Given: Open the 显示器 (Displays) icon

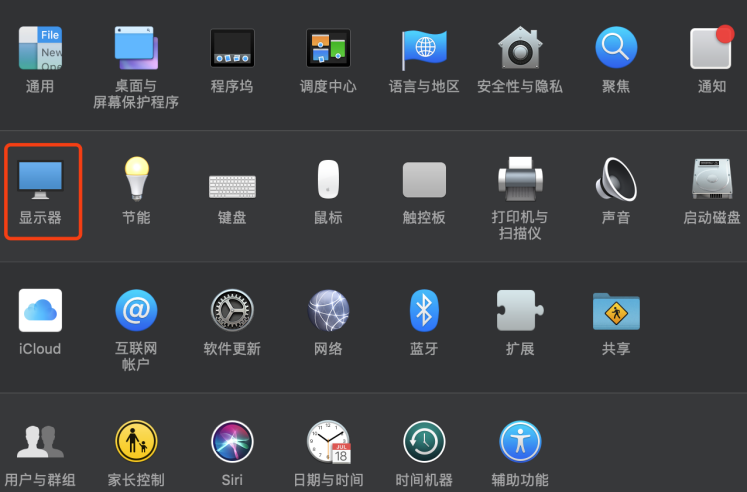Looking at the screenshot, I should coord(40,180).
